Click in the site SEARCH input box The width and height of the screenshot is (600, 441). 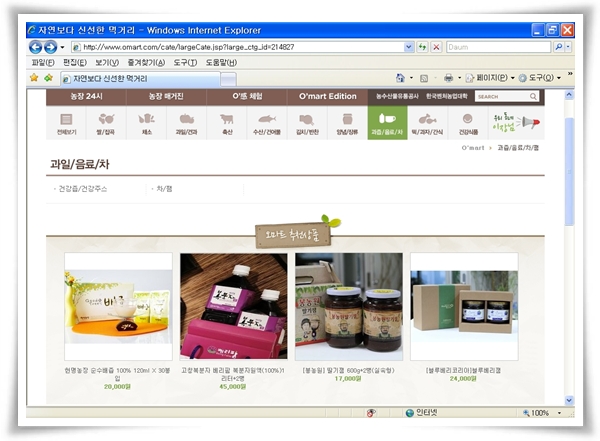pos(500,97)
